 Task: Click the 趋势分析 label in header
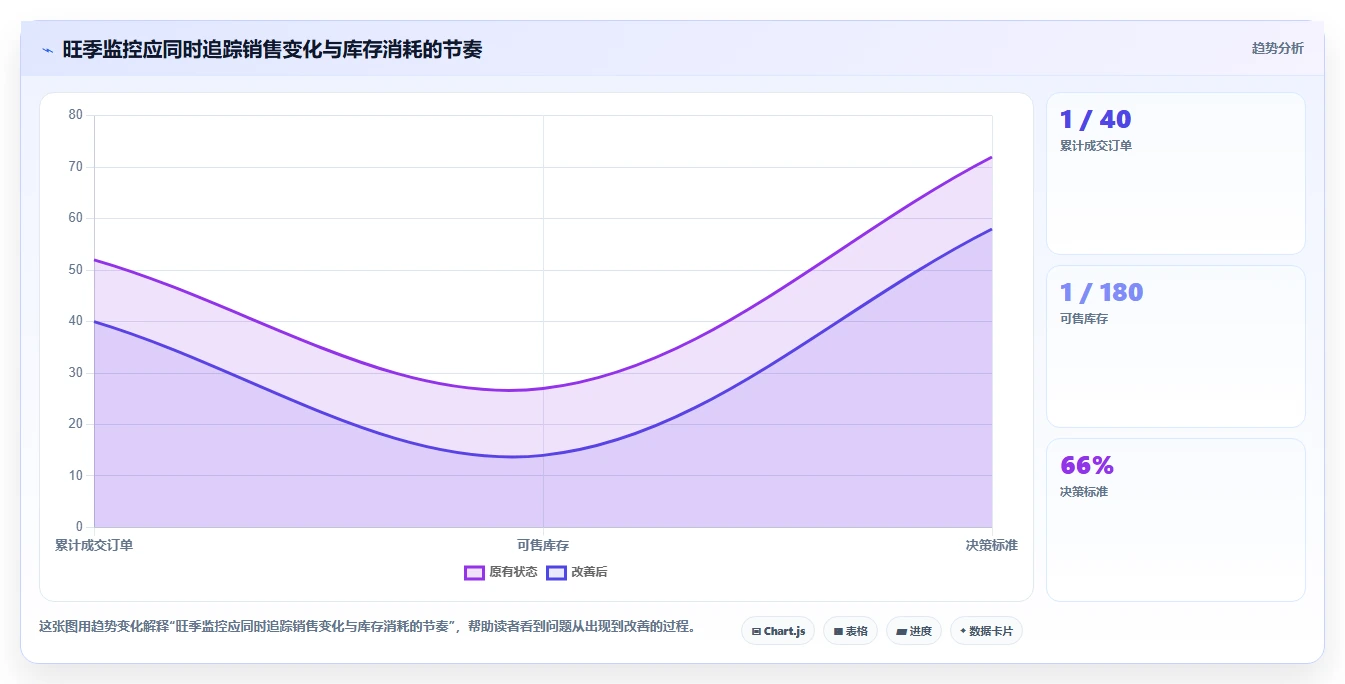tap(1277, 48)
